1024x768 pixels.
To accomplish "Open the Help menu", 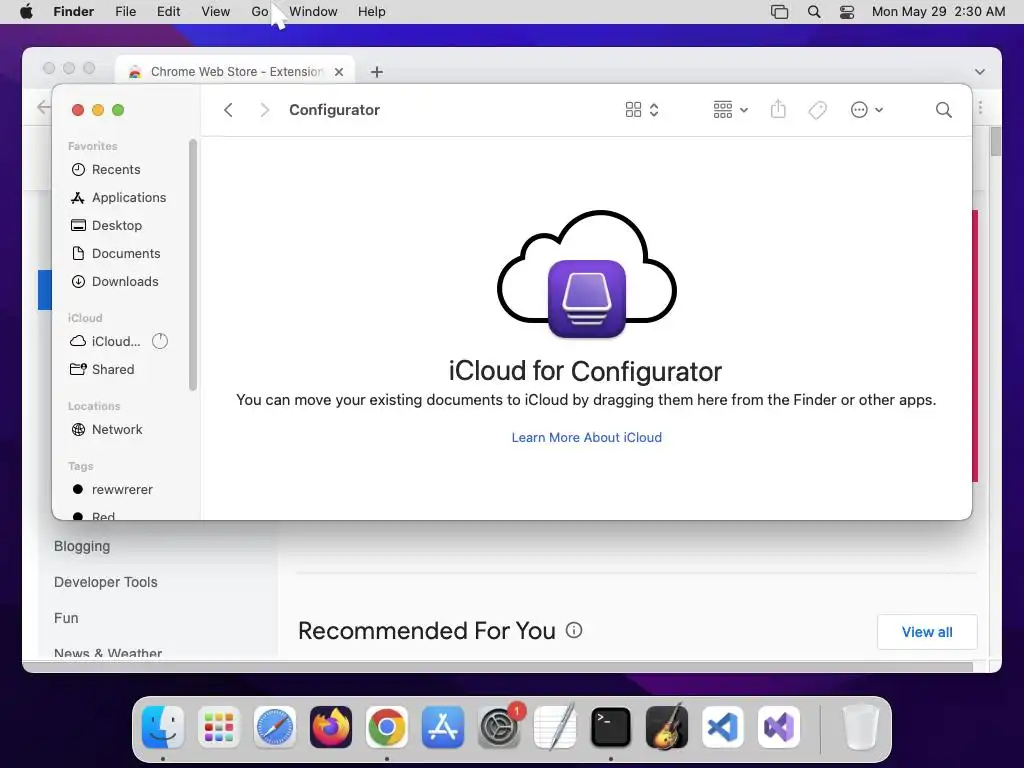I will pos(372,12).
